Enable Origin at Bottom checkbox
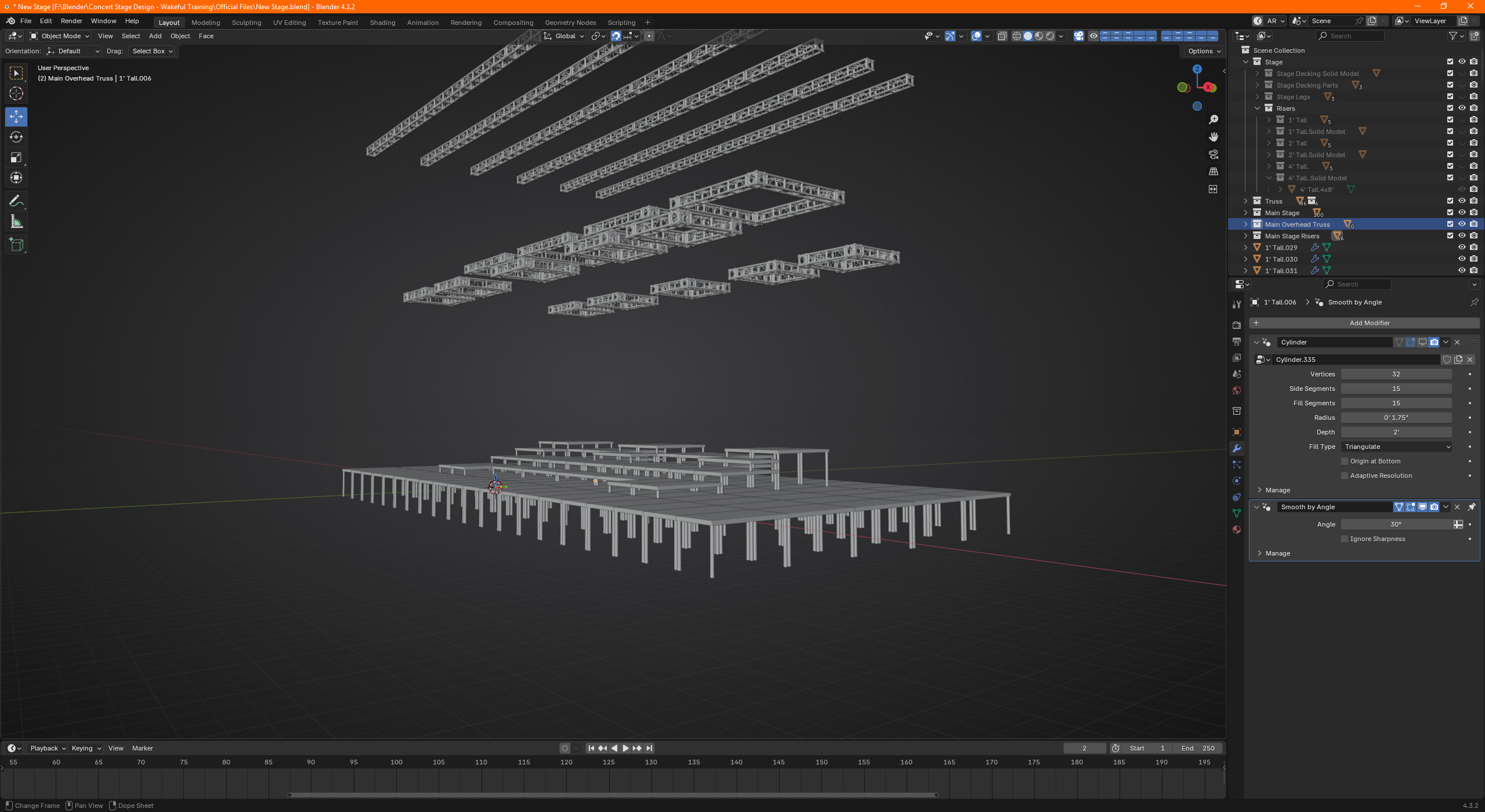Viewport: 1485px width, 812px height. click(x=1345, y=461)
